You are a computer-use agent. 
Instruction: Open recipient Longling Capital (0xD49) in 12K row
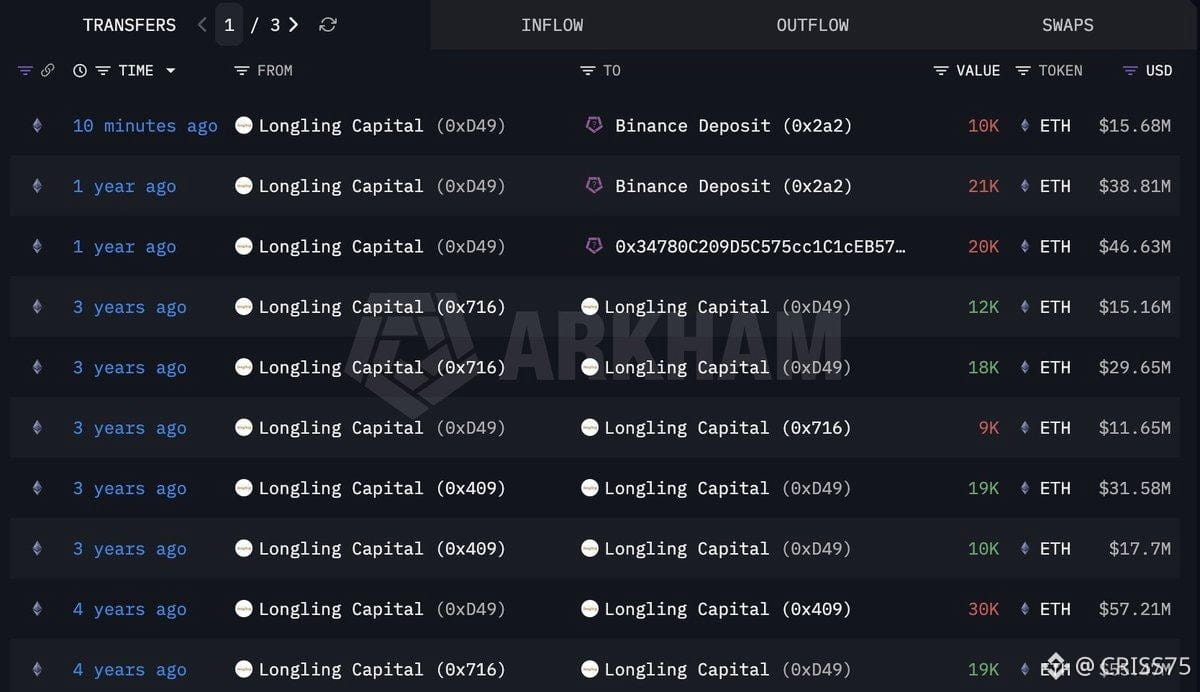click(x=728, y=307)
